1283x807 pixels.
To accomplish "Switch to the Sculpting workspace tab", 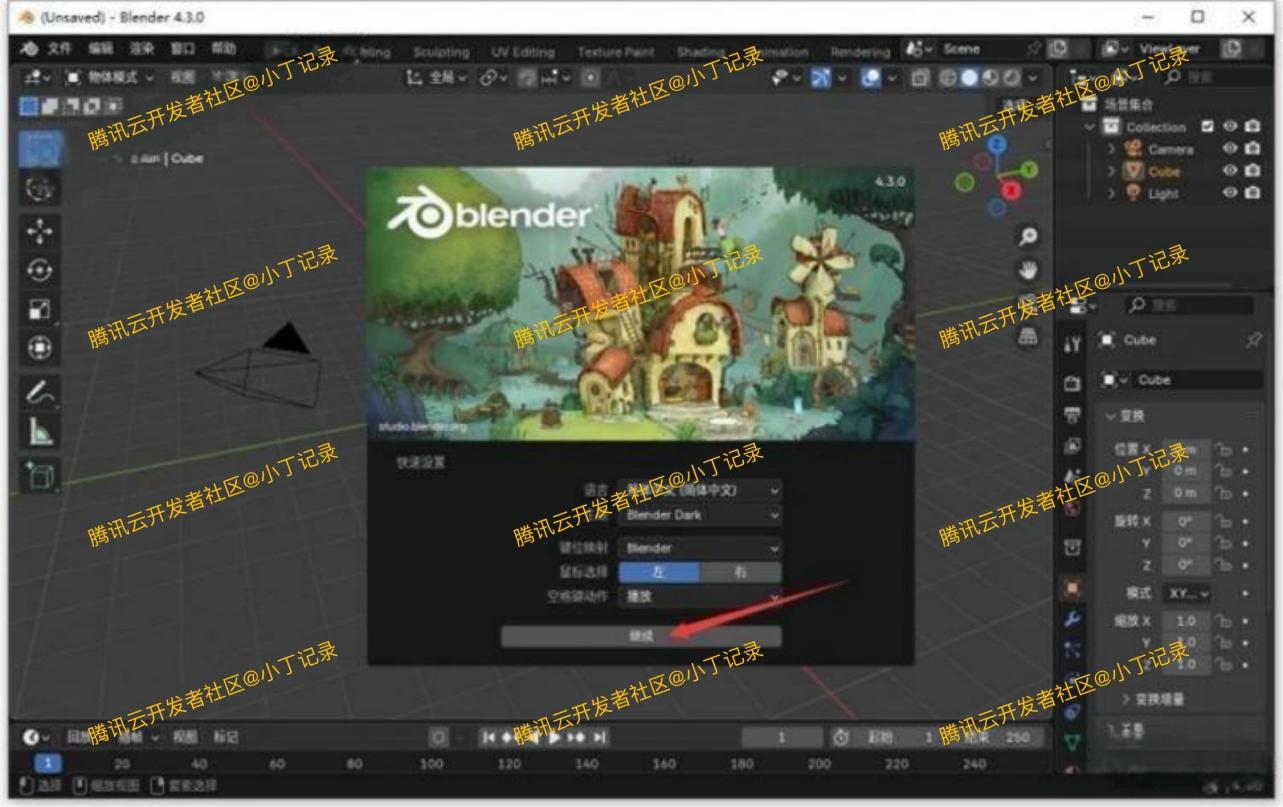I will tap(441, 51).
